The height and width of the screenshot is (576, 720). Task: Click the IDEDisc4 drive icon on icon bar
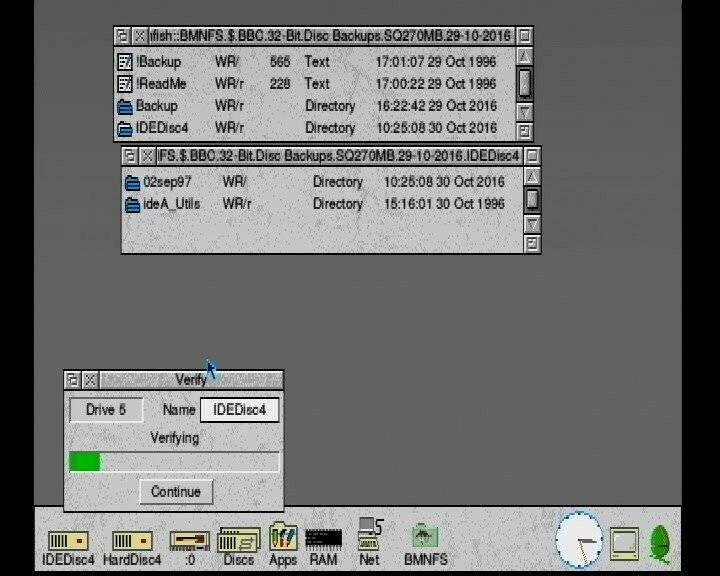[68, 541]
